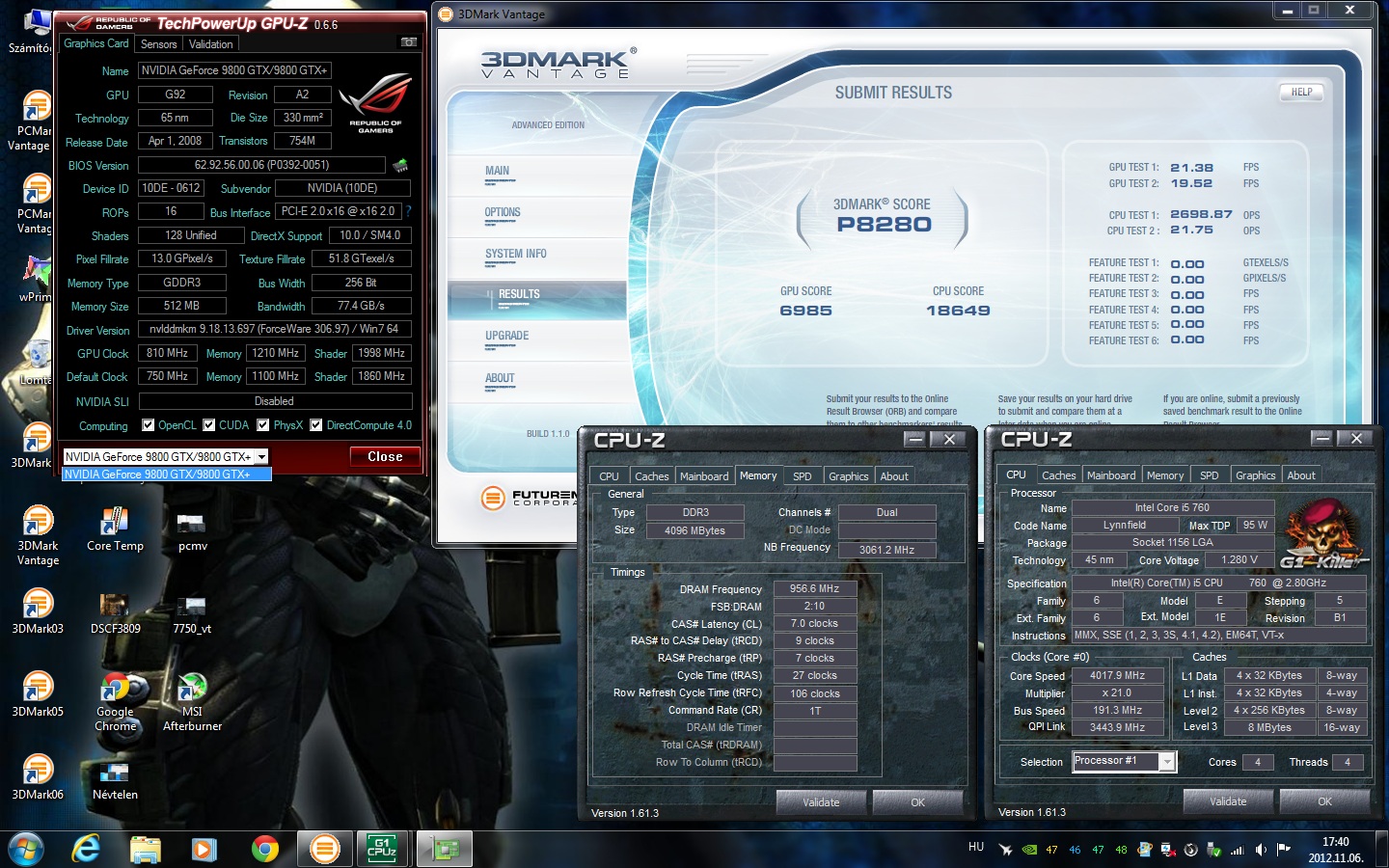Viewport: 1389px width, 868px height.
Task: Open the pcmv desktop shortcut
Action: [192, 529]
